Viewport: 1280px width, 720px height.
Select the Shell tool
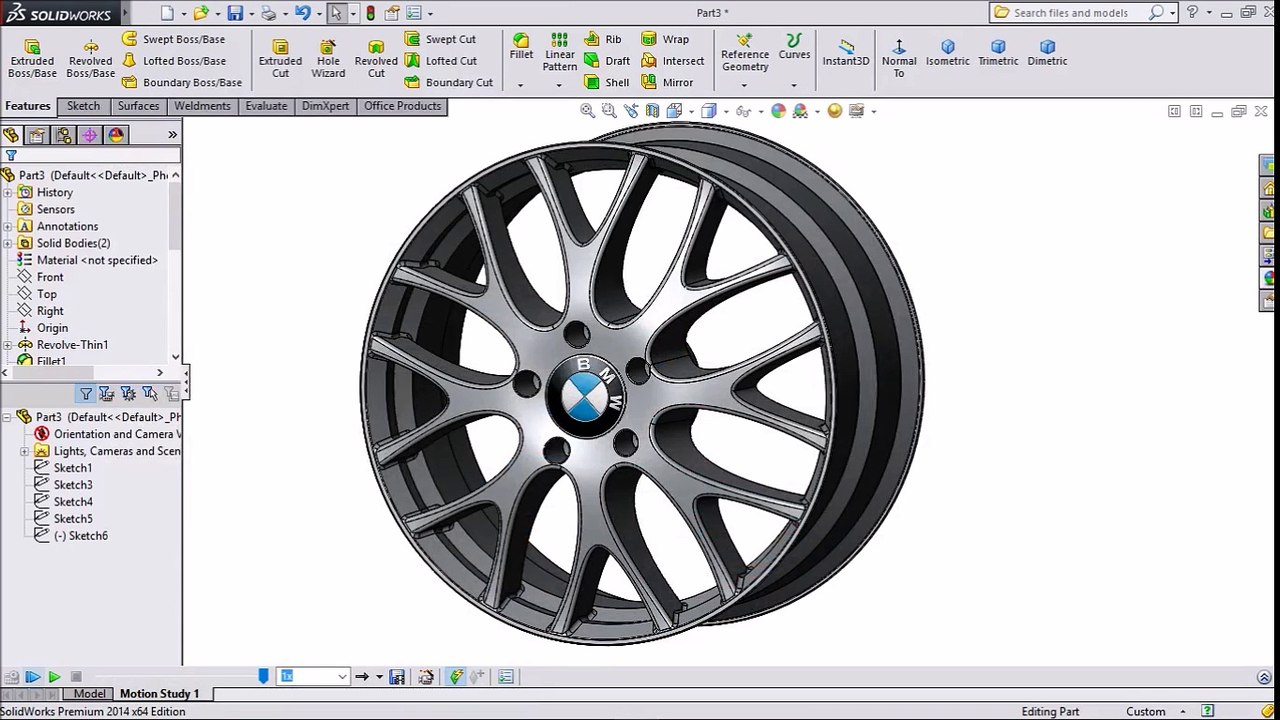pyautogui.click(x=607, y=83)
